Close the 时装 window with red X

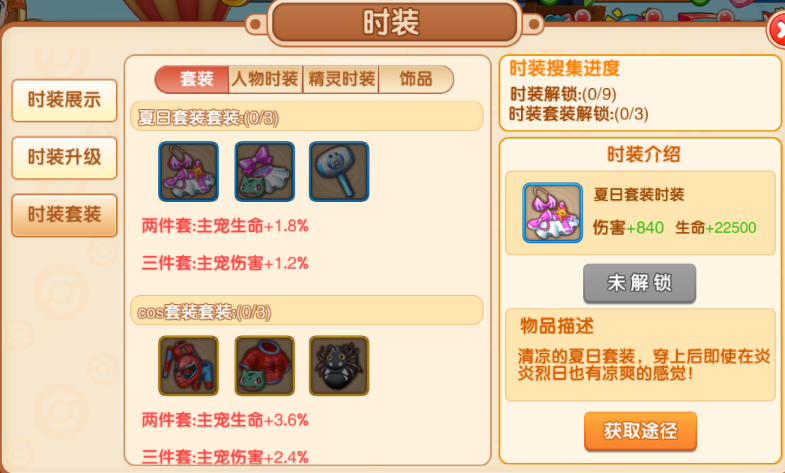pyautogui.click(x=777, y=30)
